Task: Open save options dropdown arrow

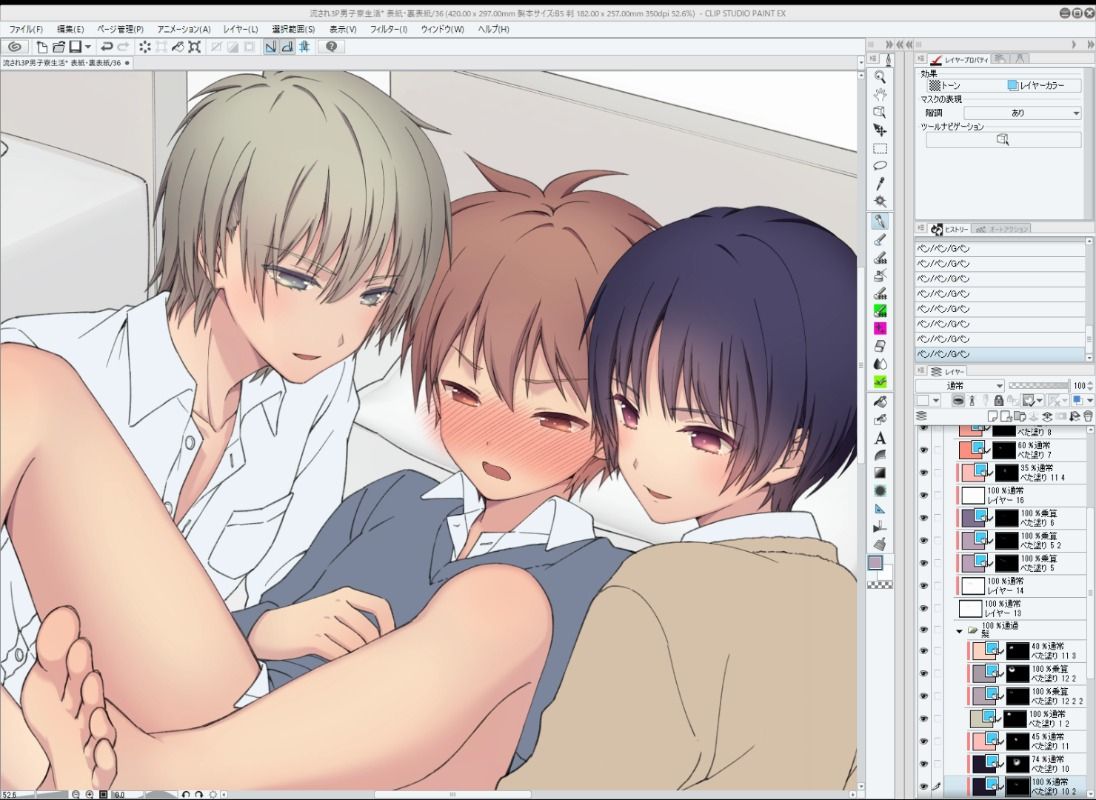Action: coord(88,47)
